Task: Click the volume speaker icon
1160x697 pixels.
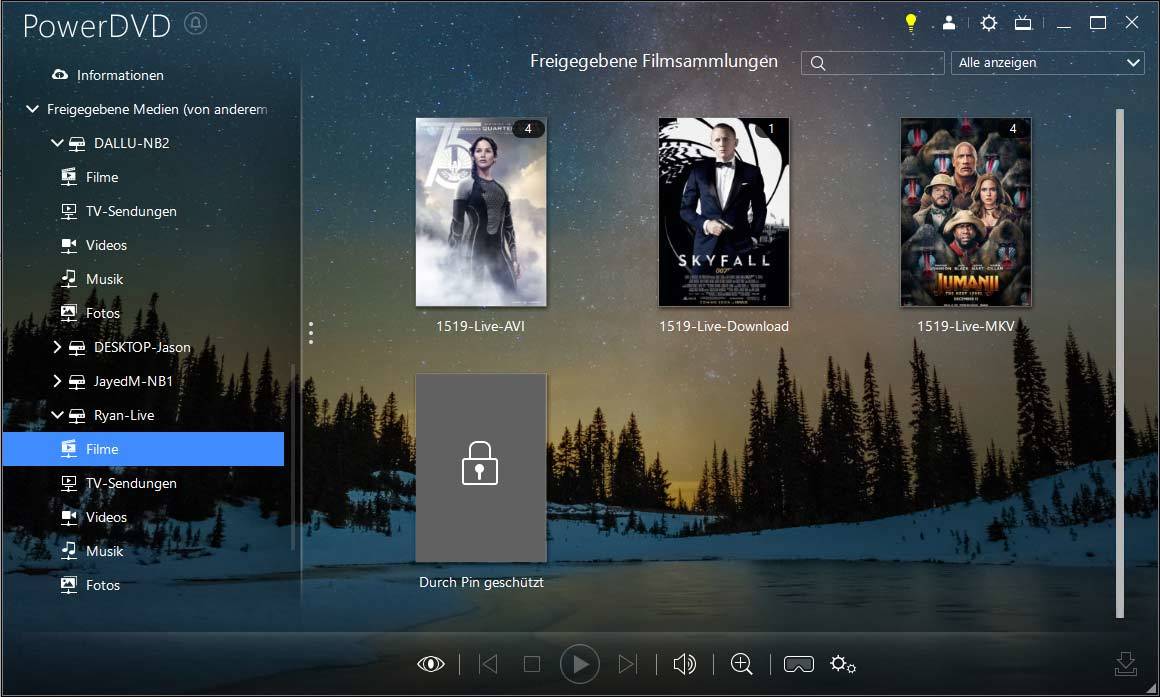Action: pos(684,664)
